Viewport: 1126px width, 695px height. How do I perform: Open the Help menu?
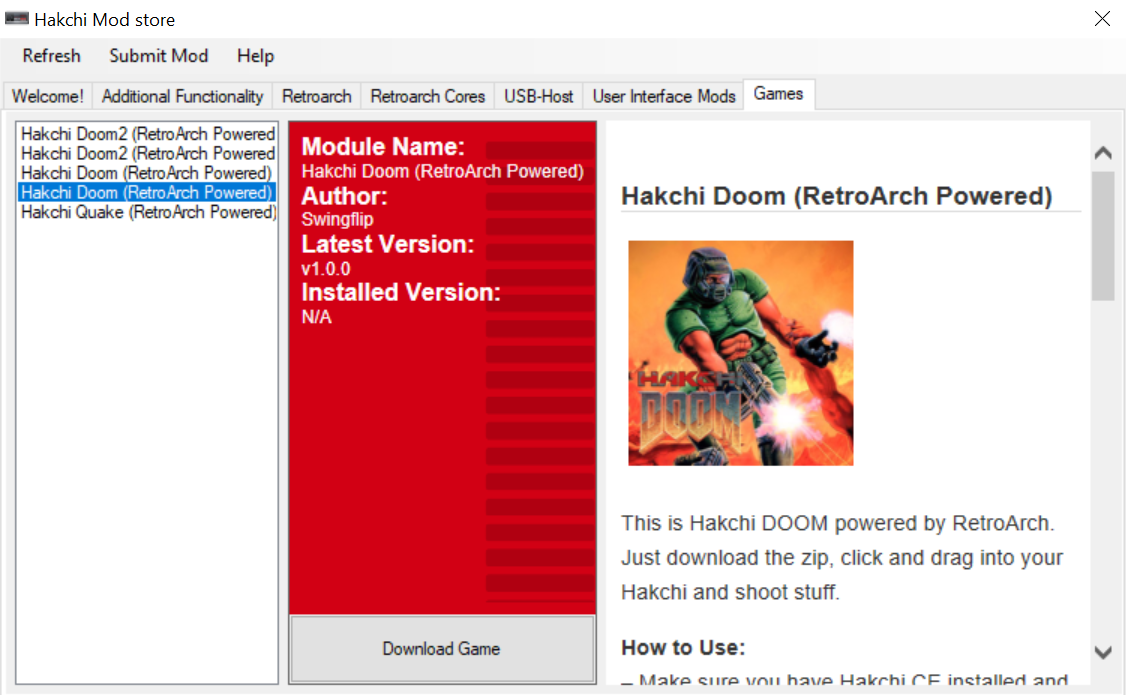256,56
